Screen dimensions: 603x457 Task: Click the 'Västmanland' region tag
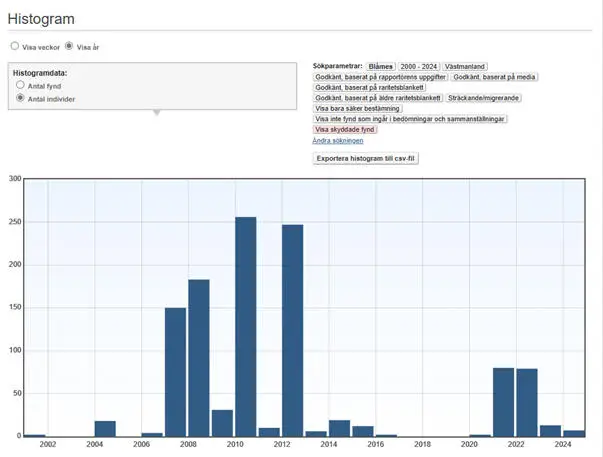pos(465,65)
